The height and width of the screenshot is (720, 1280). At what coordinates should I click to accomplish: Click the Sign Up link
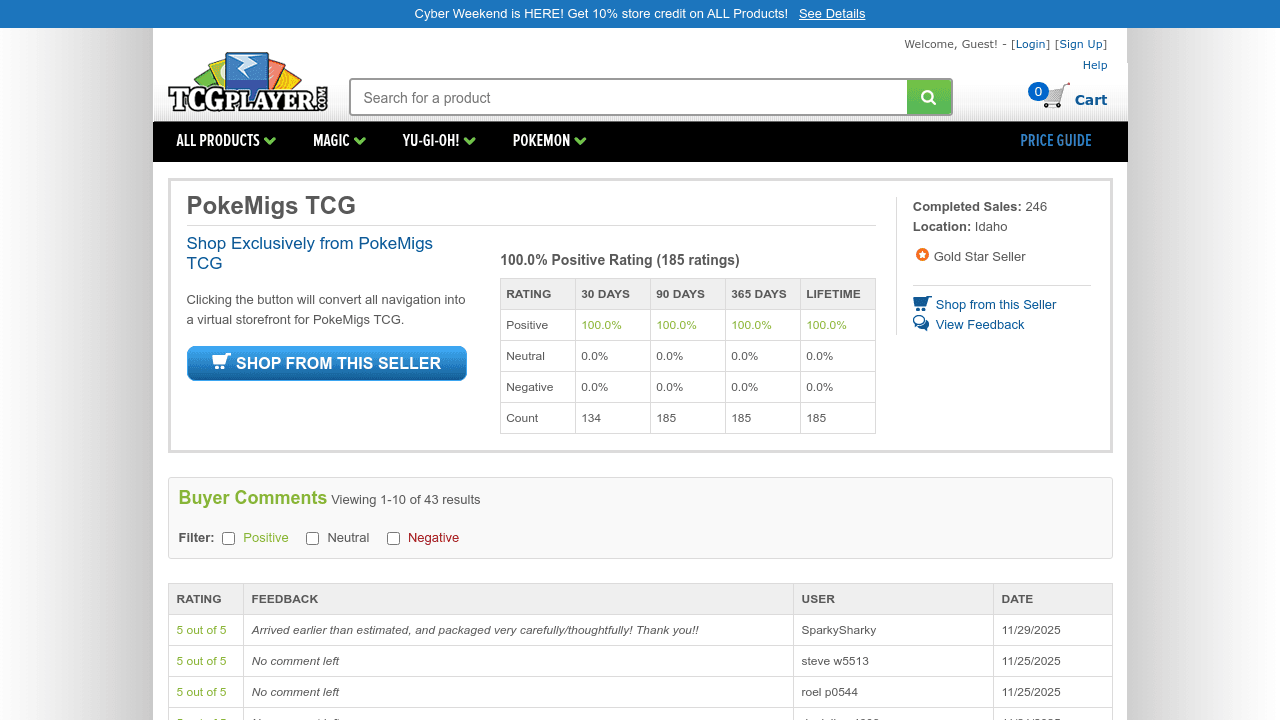[1081, 44]
